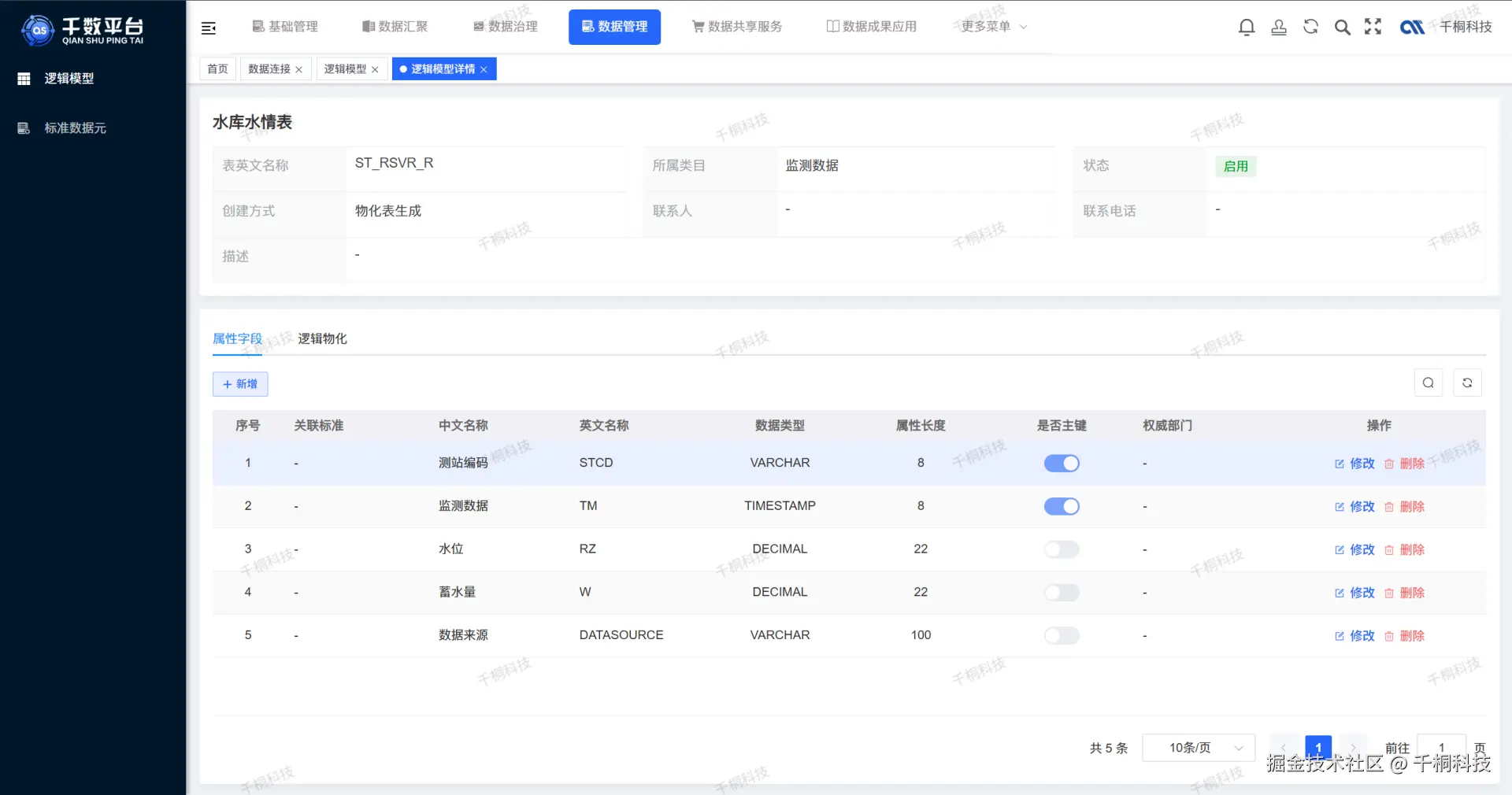Screen dimensions: 1512x795
Task: Open the notification bell icon
Action: [1247, 26]
